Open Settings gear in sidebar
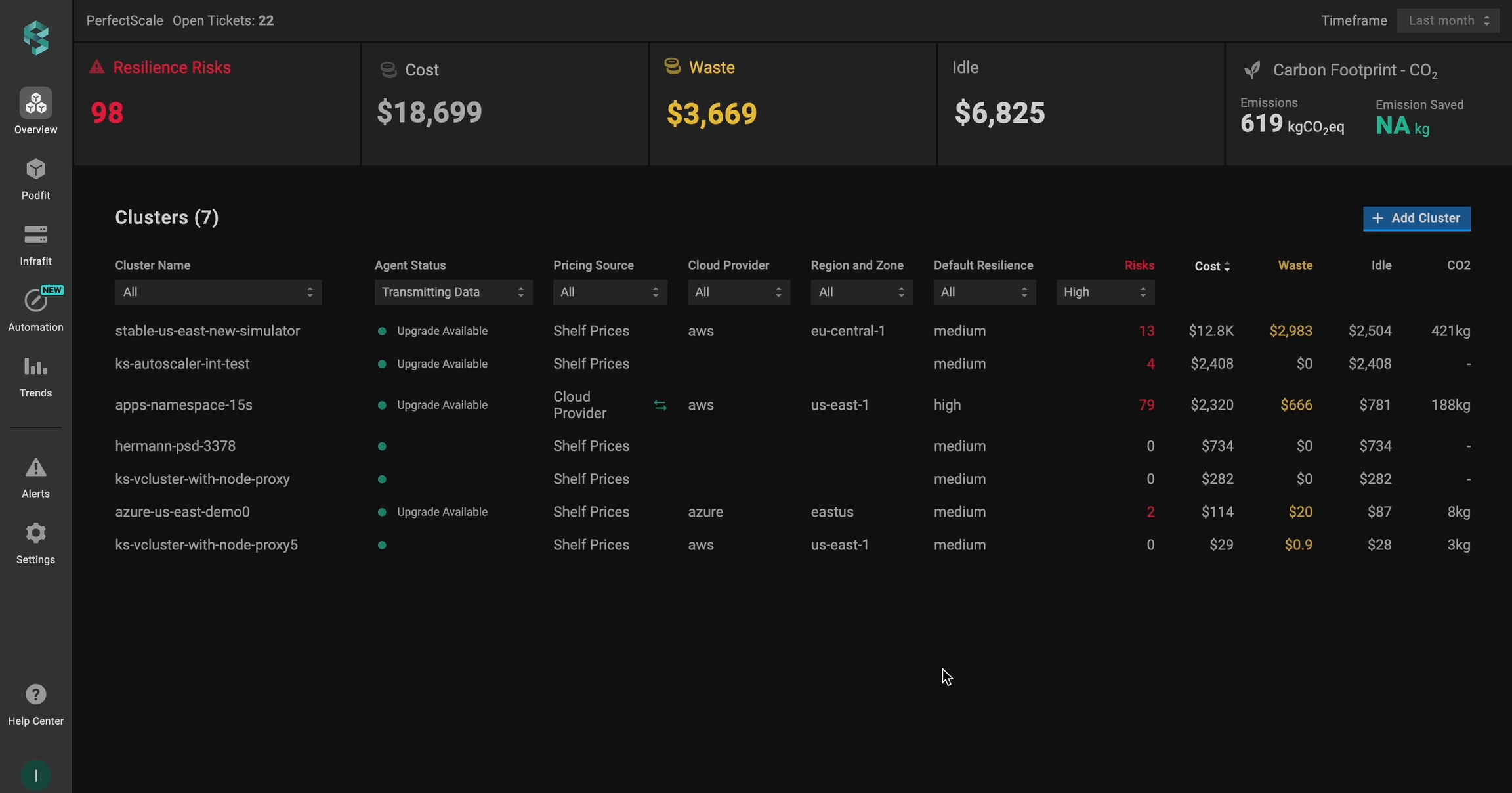1512x793 pixels. click(35, 543)
